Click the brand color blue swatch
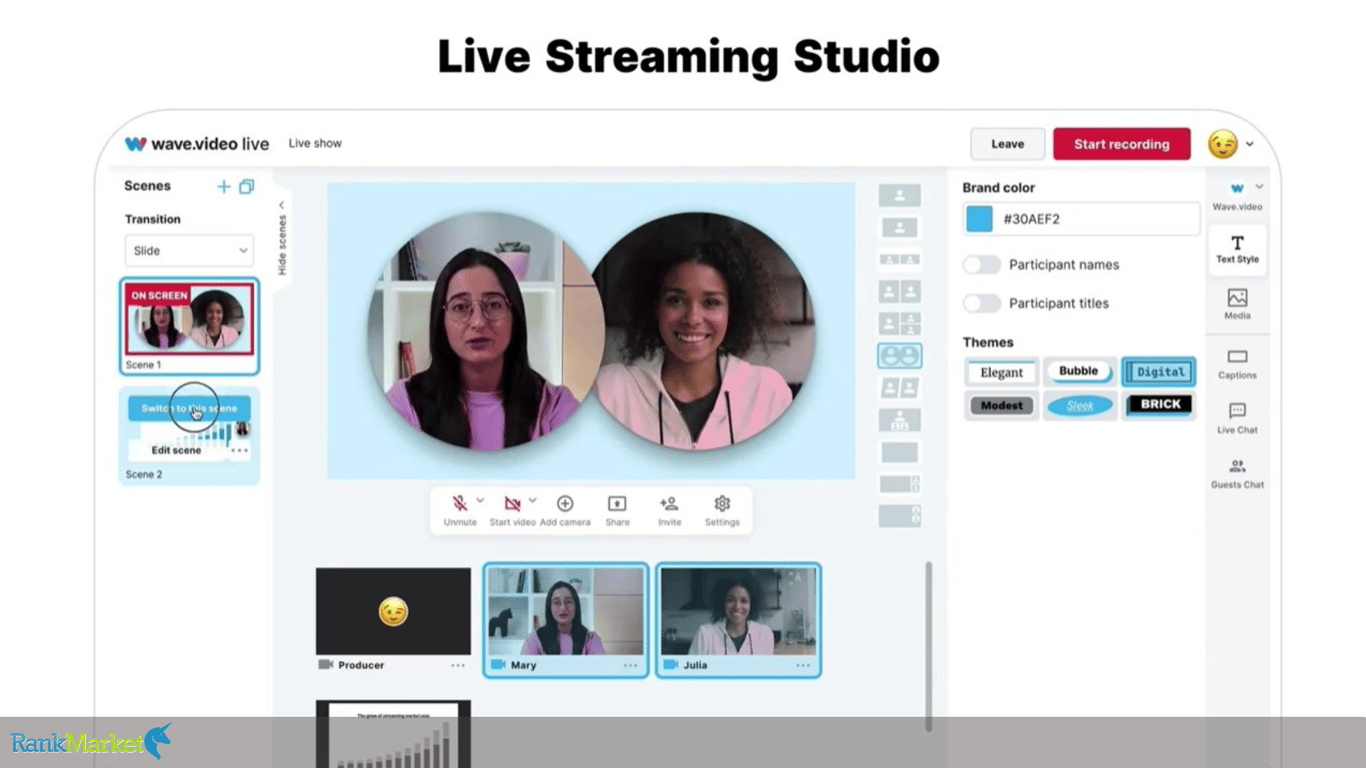This screenshot has height=768, width=1366. [980, 219]
